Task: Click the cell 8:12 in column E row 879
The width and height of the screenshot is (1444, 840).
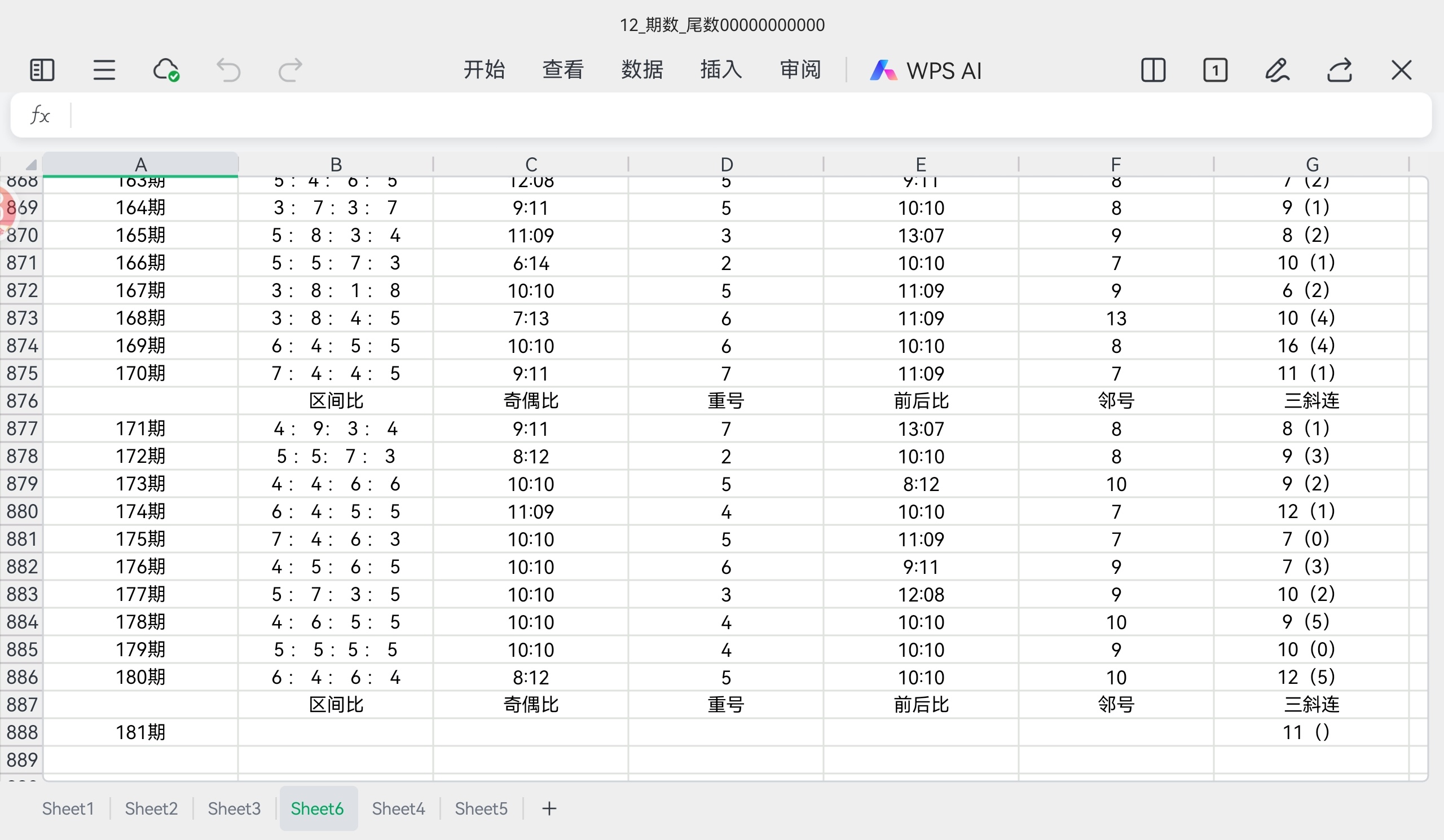Action: point(921,484)
